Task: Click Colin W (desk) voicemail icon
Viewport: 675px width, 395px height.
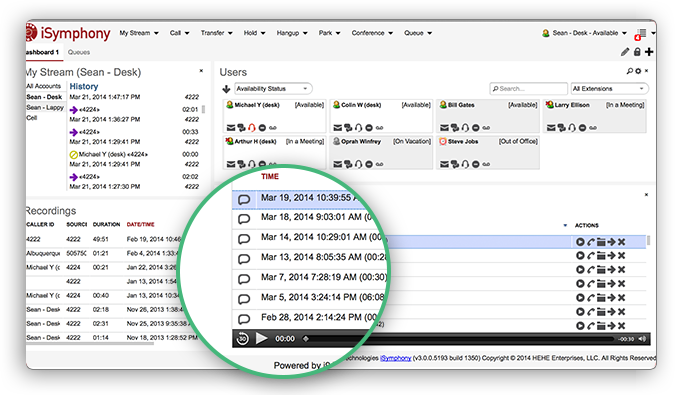Action: [379, 128]
